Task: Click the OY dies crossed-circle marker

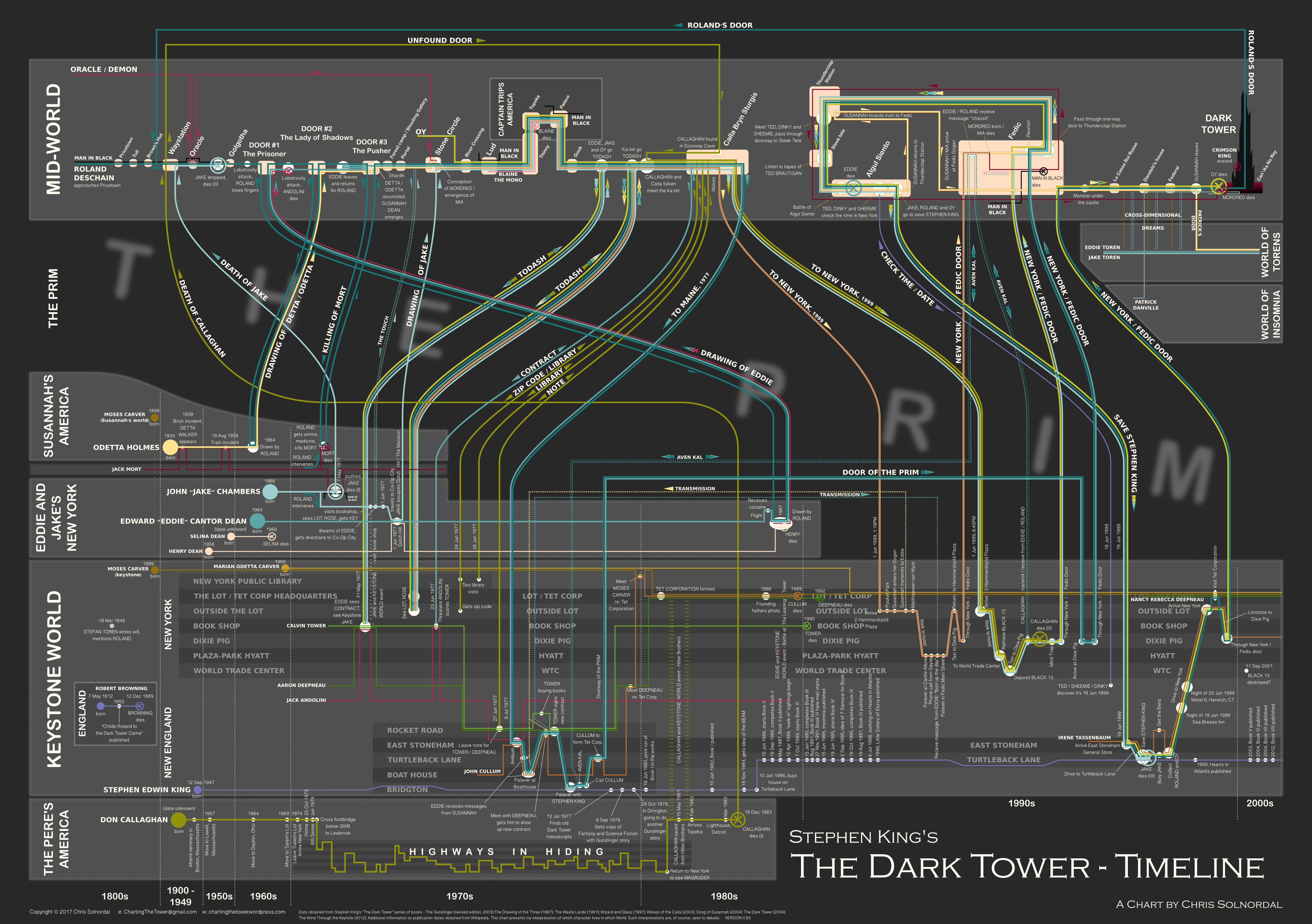Action: [1218, 186]
